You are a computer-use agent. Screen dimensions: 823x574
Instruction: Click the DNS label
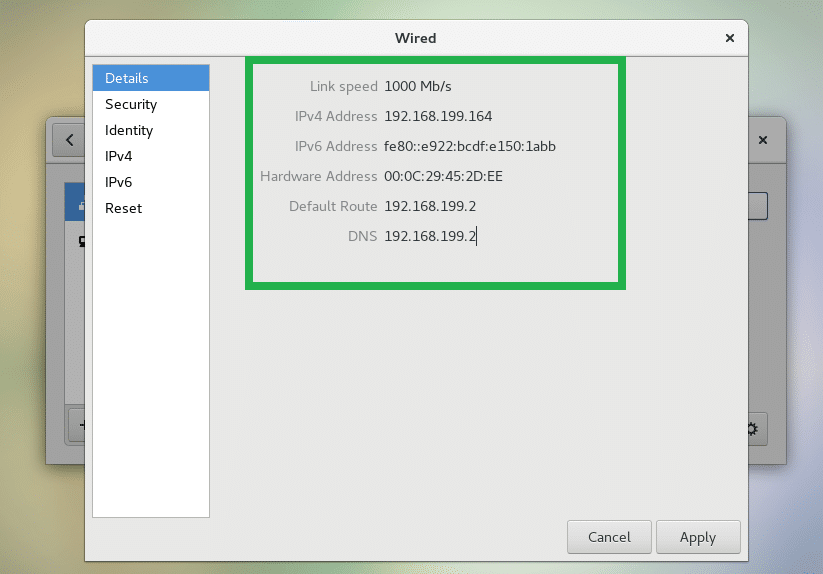362,236
